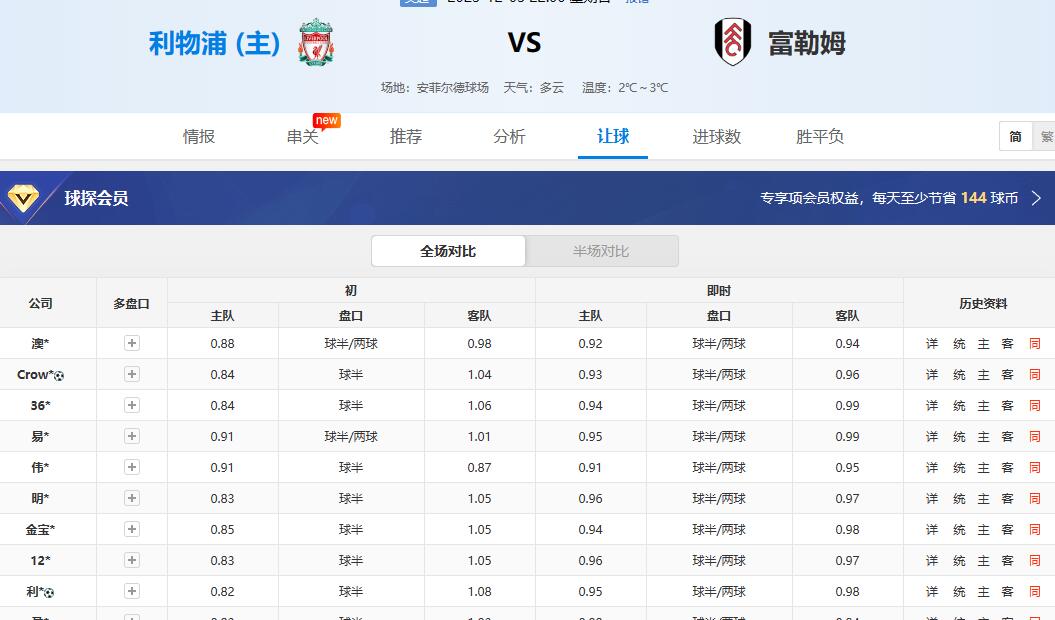The height and width of the screenshot is (620, 1055).
Task: Switch to the 推荐 tab
Action: pyautogui.click(x=406, y=137)
